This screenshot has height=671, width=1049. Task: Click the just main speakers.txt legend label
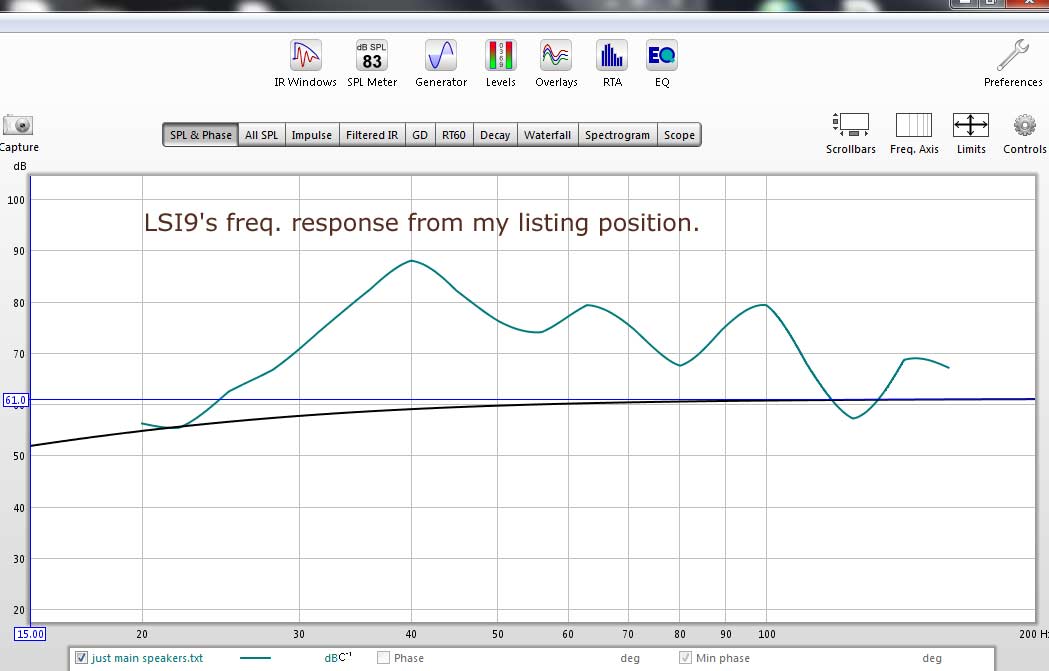147,658
